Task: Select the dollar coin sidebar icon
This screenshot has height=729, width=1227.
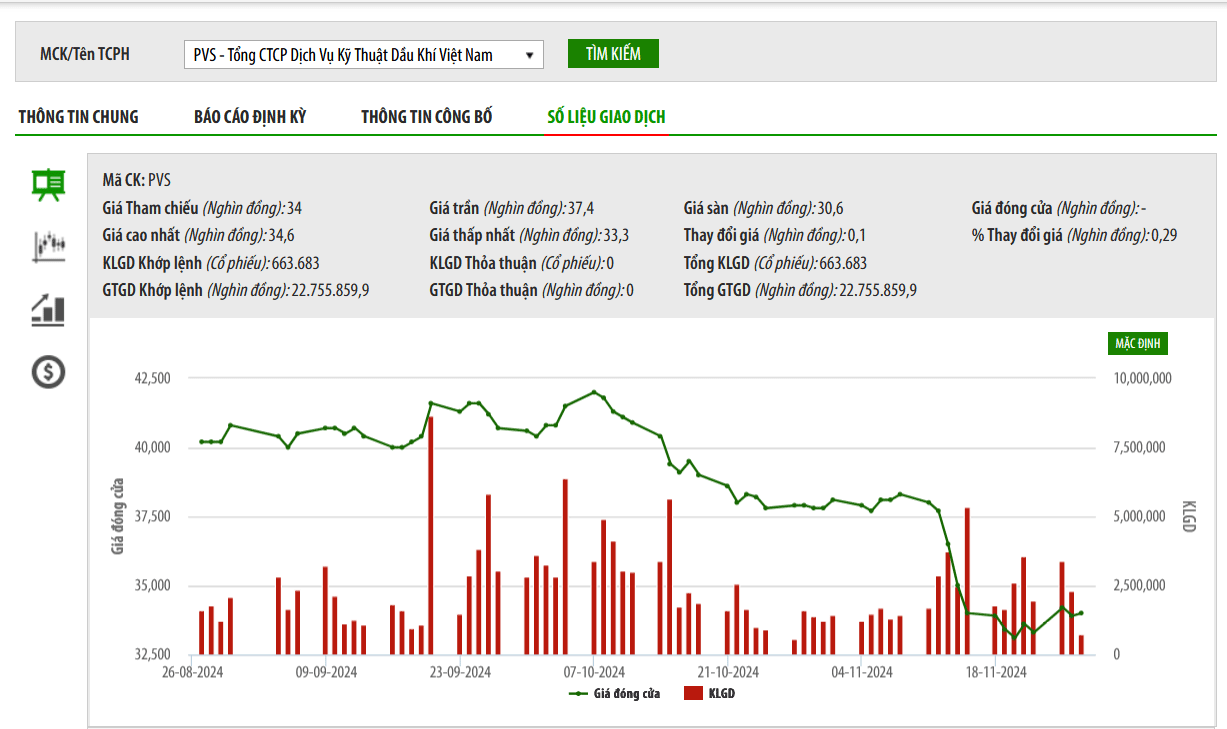Action: tap(48, 372)
